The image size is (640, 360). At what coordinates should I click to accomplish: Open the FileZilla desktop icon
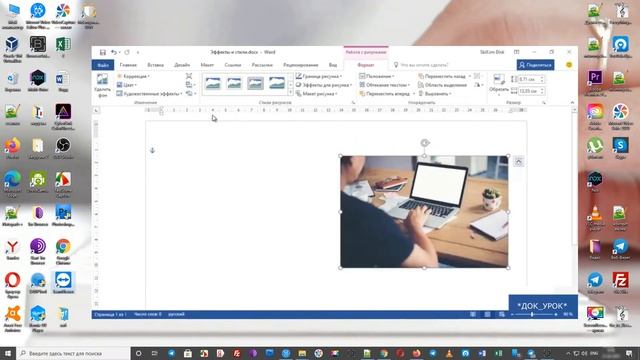point(620,283)
